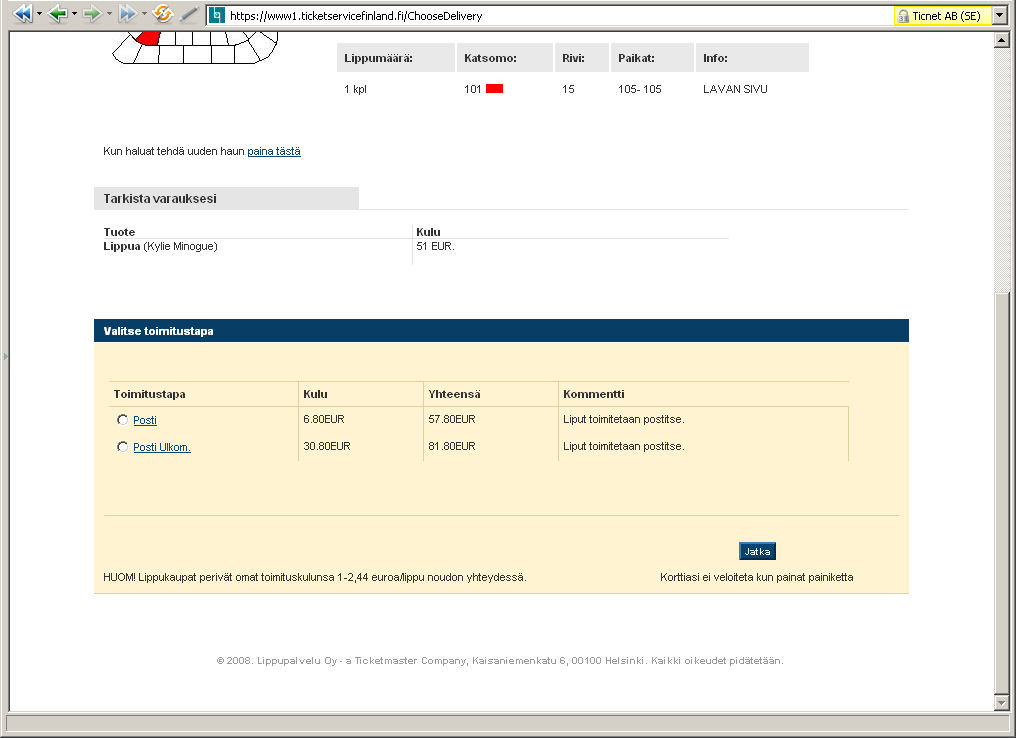Click the green Forward arrow
The image size is (1016, 738).
(x=91, y=14)
